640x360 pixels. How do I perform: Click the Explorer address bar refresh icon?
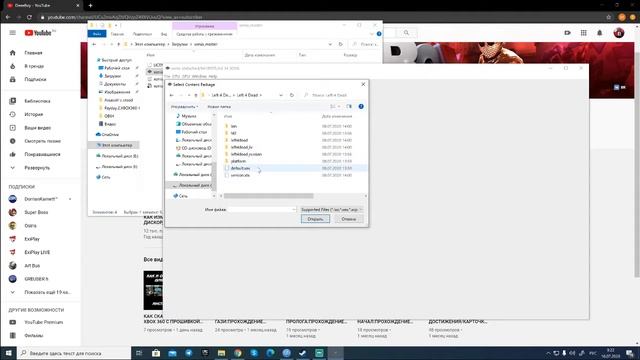[340, 44]
